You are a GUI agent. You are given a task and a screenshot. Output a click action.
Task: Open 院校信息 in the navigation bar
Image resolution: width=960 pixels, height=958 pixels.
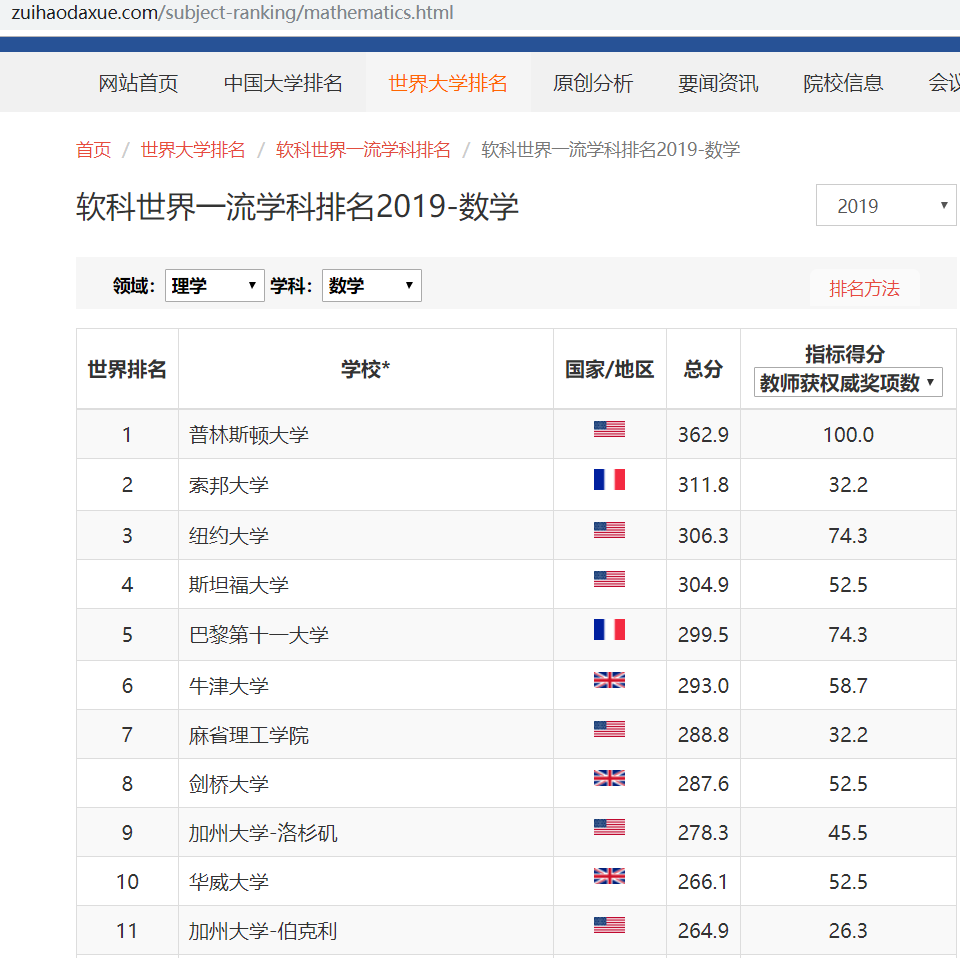[x=843, y=83]
